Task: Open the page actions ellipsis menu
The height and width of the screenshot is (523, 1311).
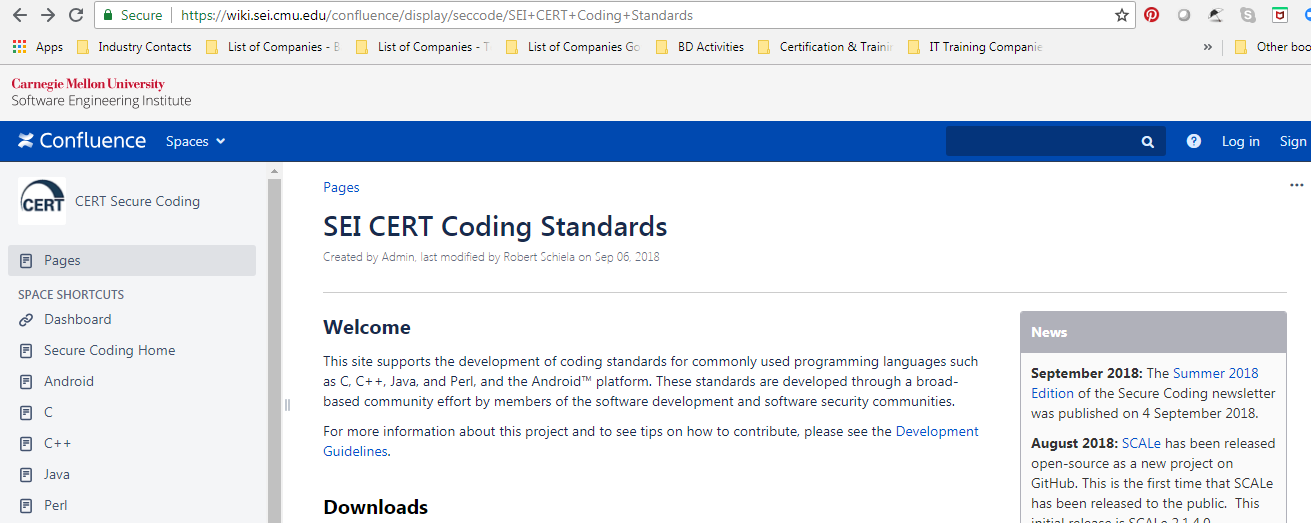Action: pyautogui.click(x=1297, y=185)
